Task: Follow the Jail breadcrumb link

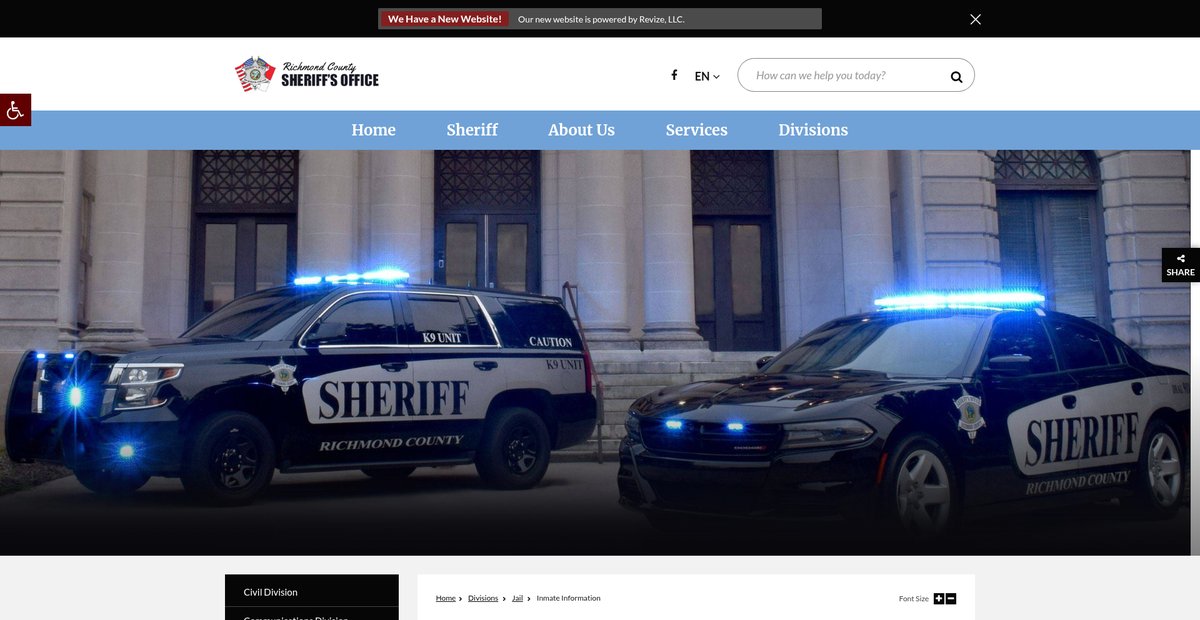Action: click(518, 598)
